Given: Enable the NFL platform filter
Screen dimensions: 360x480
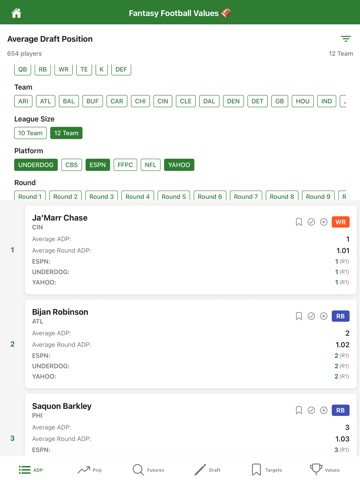Looking at the screenshot, I should pos(150,165).
